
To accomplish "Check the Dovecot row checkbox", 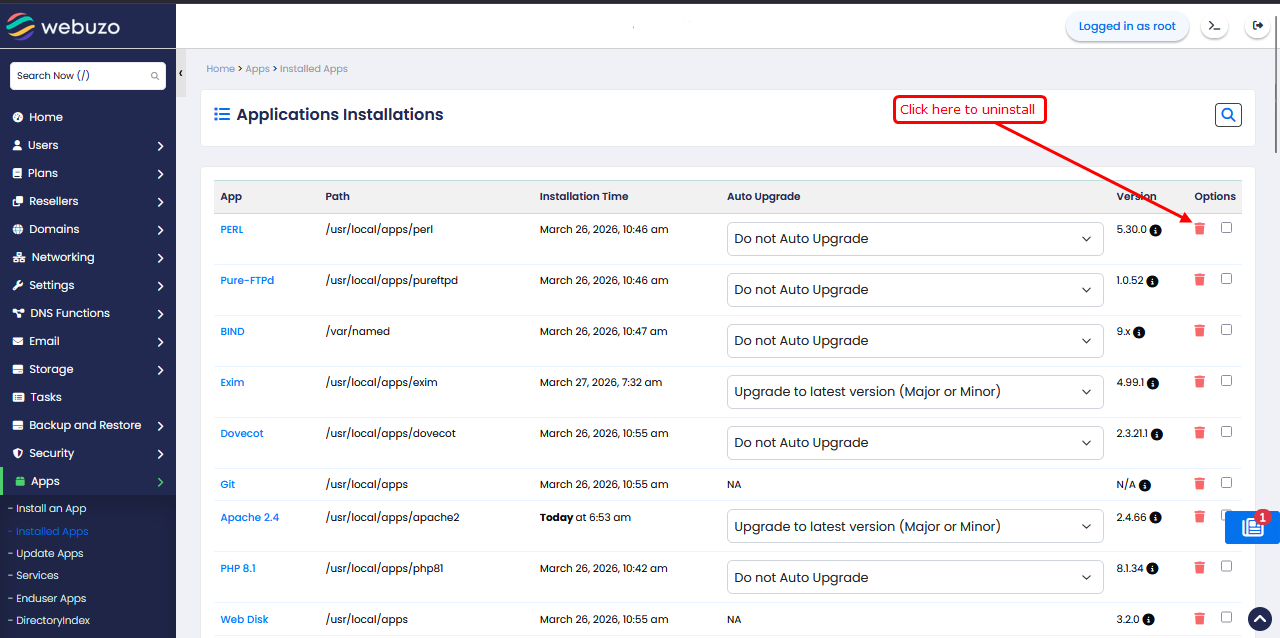I will point(1226,432).
